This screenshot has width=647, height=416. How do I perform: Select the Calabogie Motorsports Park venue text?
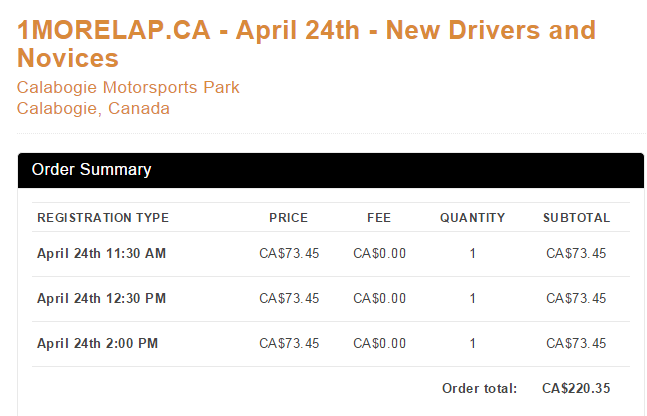tap(128, 87)
